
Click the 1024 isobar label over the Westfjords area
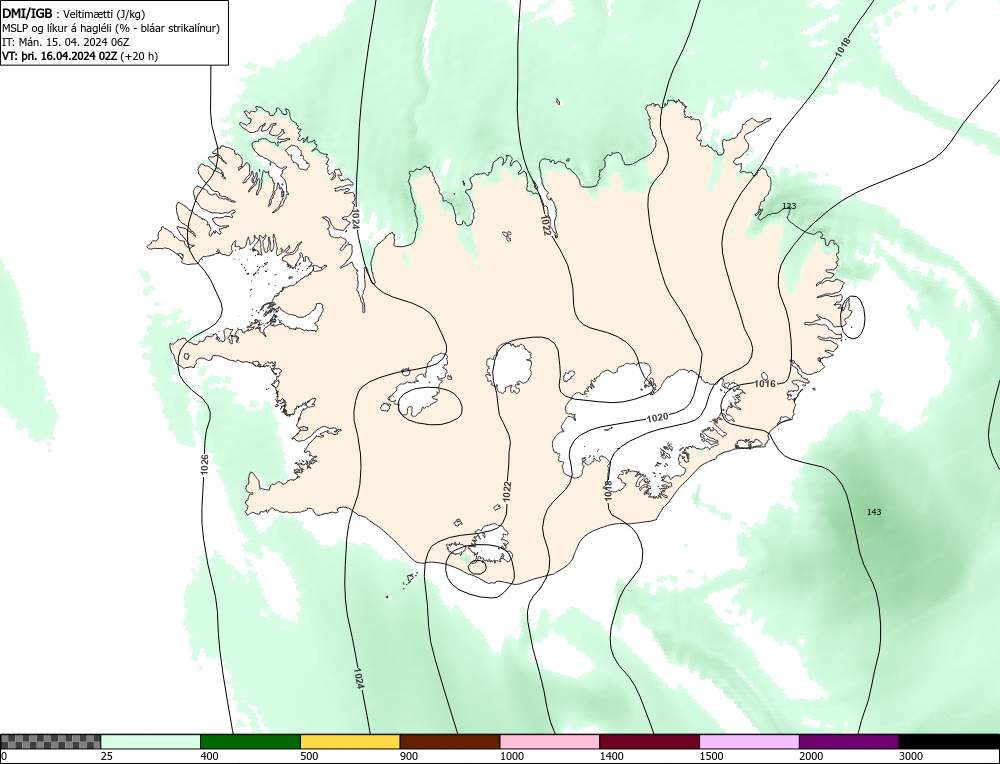pyautogui.click(x=355, y=219)
